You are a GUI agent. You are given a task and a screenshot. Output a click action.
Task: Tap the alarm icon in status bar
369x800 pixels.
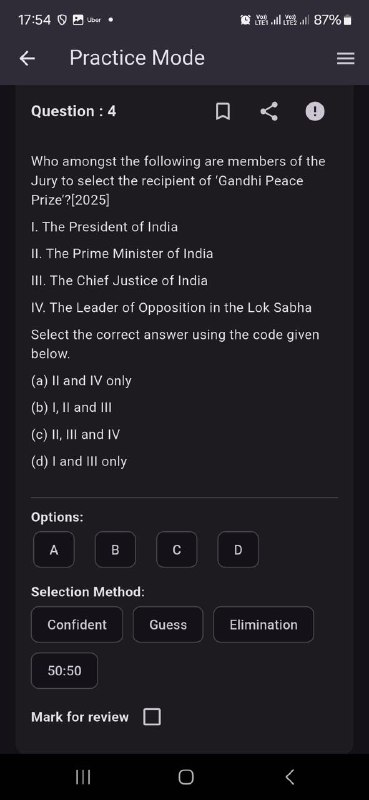[245, 20]
